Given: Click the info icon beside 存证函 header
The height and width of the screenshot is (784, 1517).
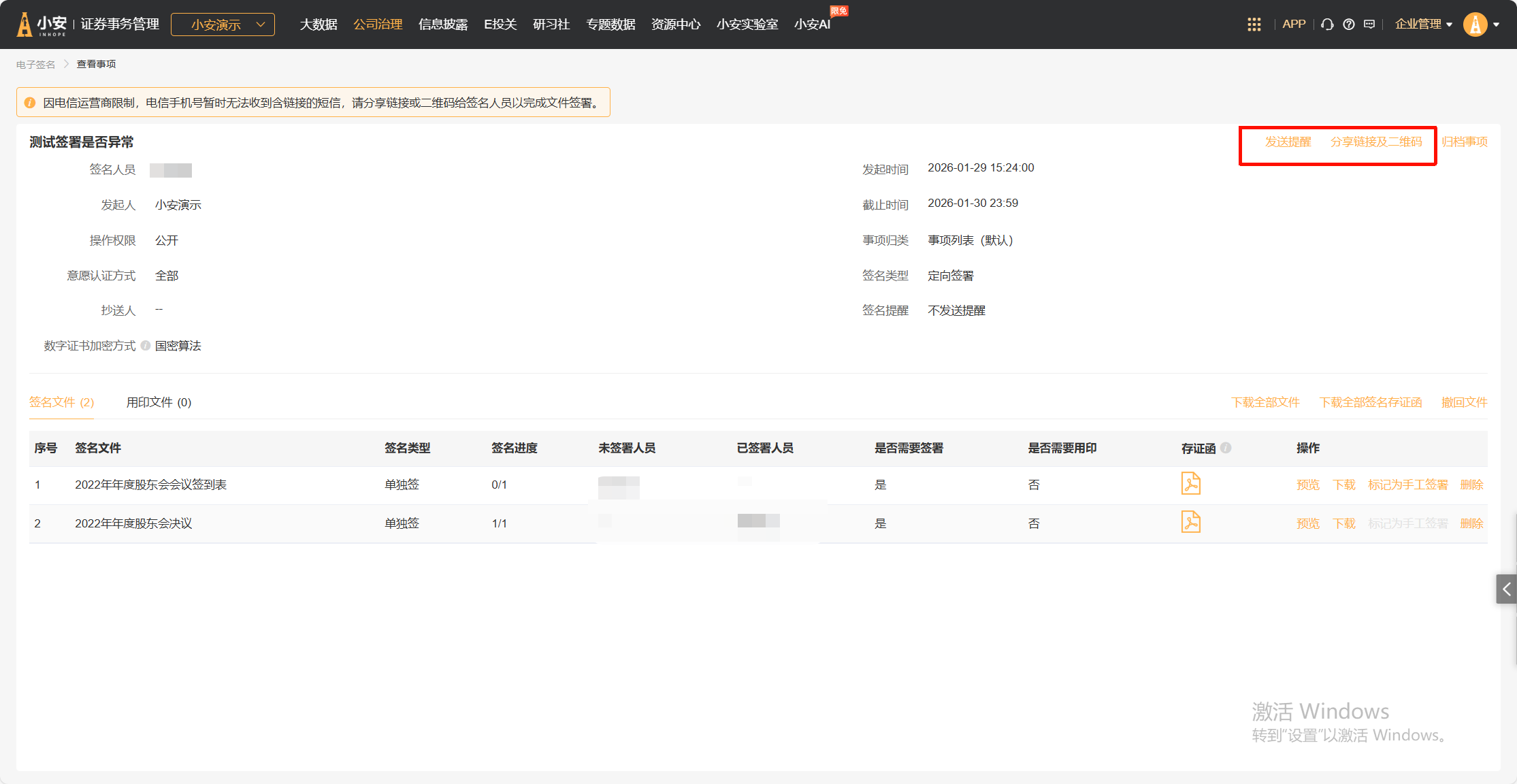Looking at the screenshot, I should 1226,448.
